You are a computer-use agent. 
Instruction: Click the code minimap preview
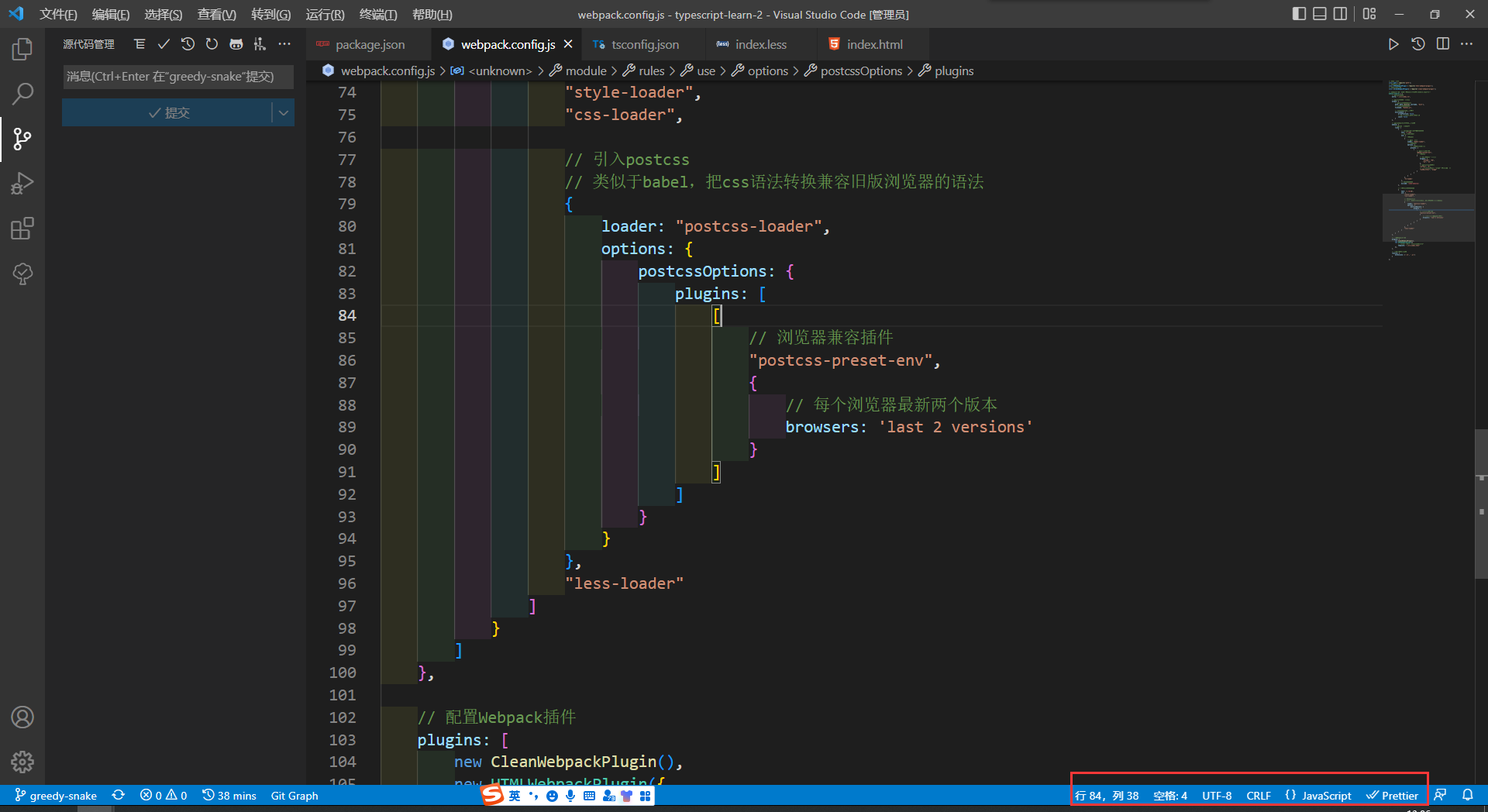point(1428,170)
